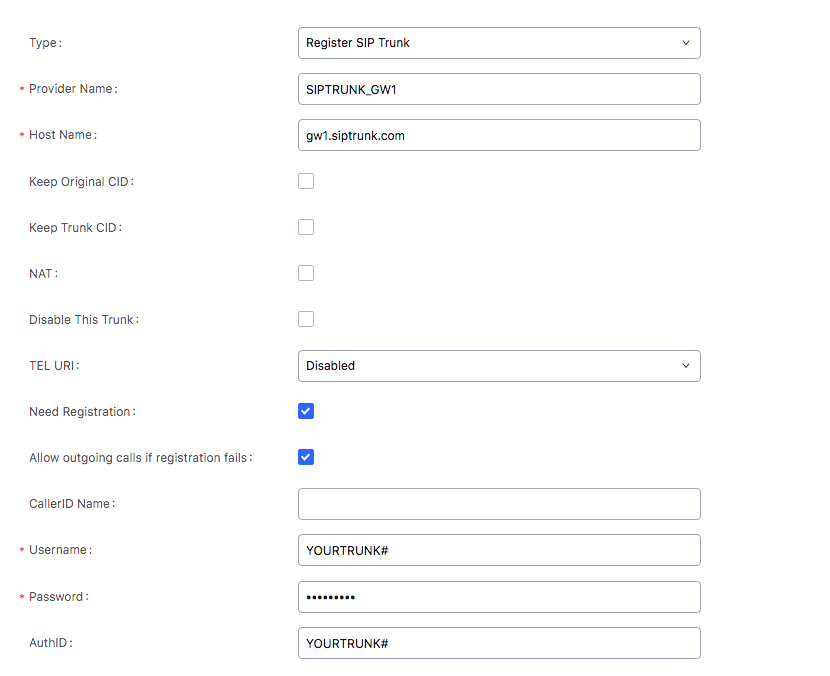Image resolution: width=830 pixels, height=676 pixels.
Task: Click the AuthID field YOURTRUNK#
Action: (499, 643)
